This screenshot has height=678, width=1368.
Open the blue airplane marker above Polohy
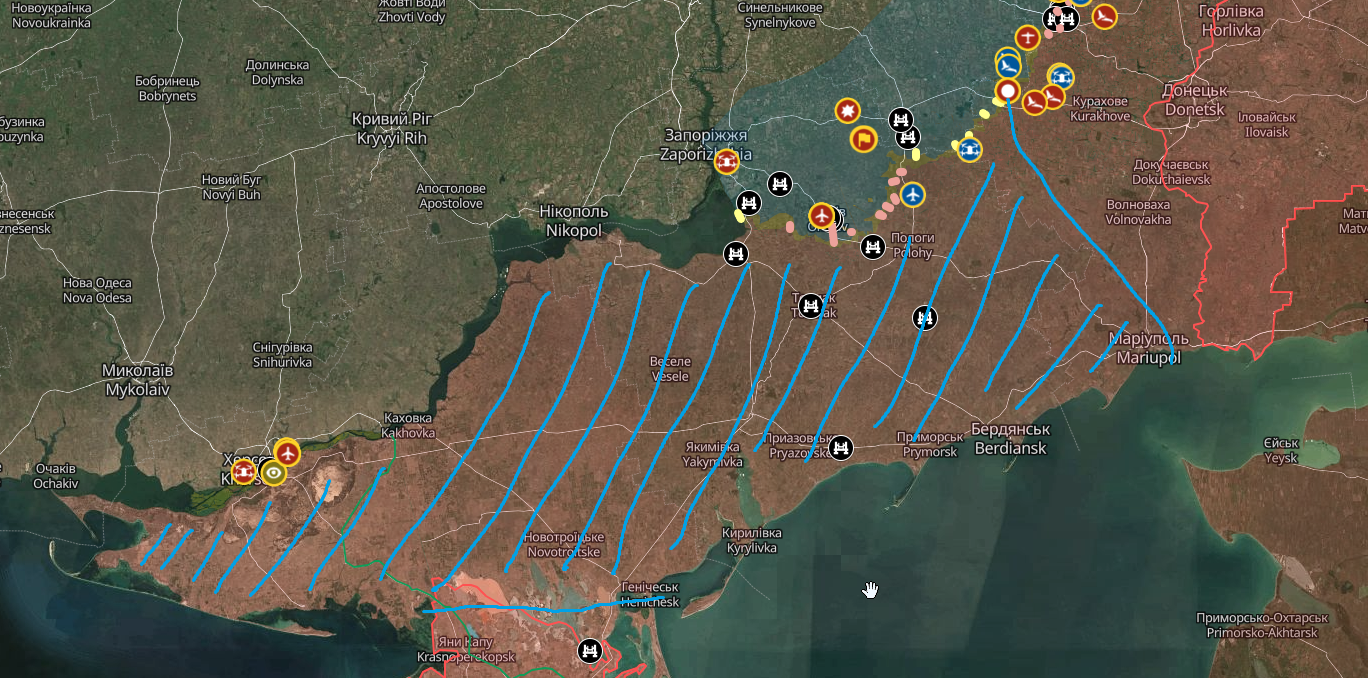911,194
